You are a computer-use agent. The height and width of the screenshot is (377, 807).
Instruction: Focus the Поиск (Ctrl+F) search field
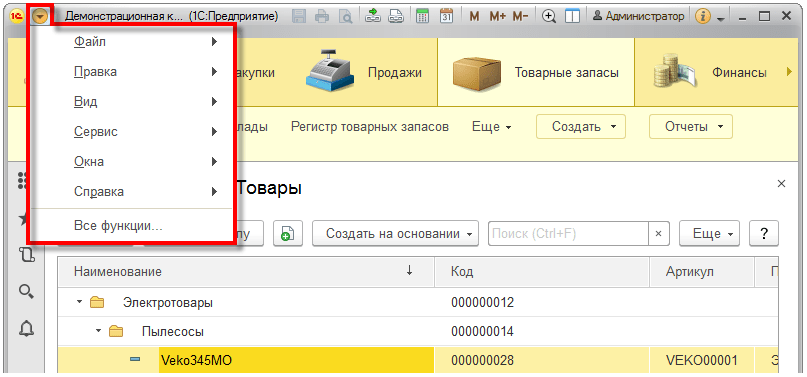(x=568, y=234)
